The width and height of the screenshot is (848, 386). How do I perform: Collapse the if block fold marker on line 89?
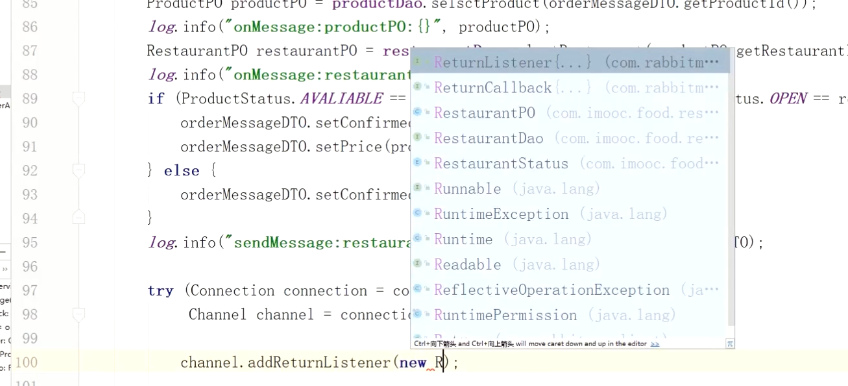click(79, 98)
